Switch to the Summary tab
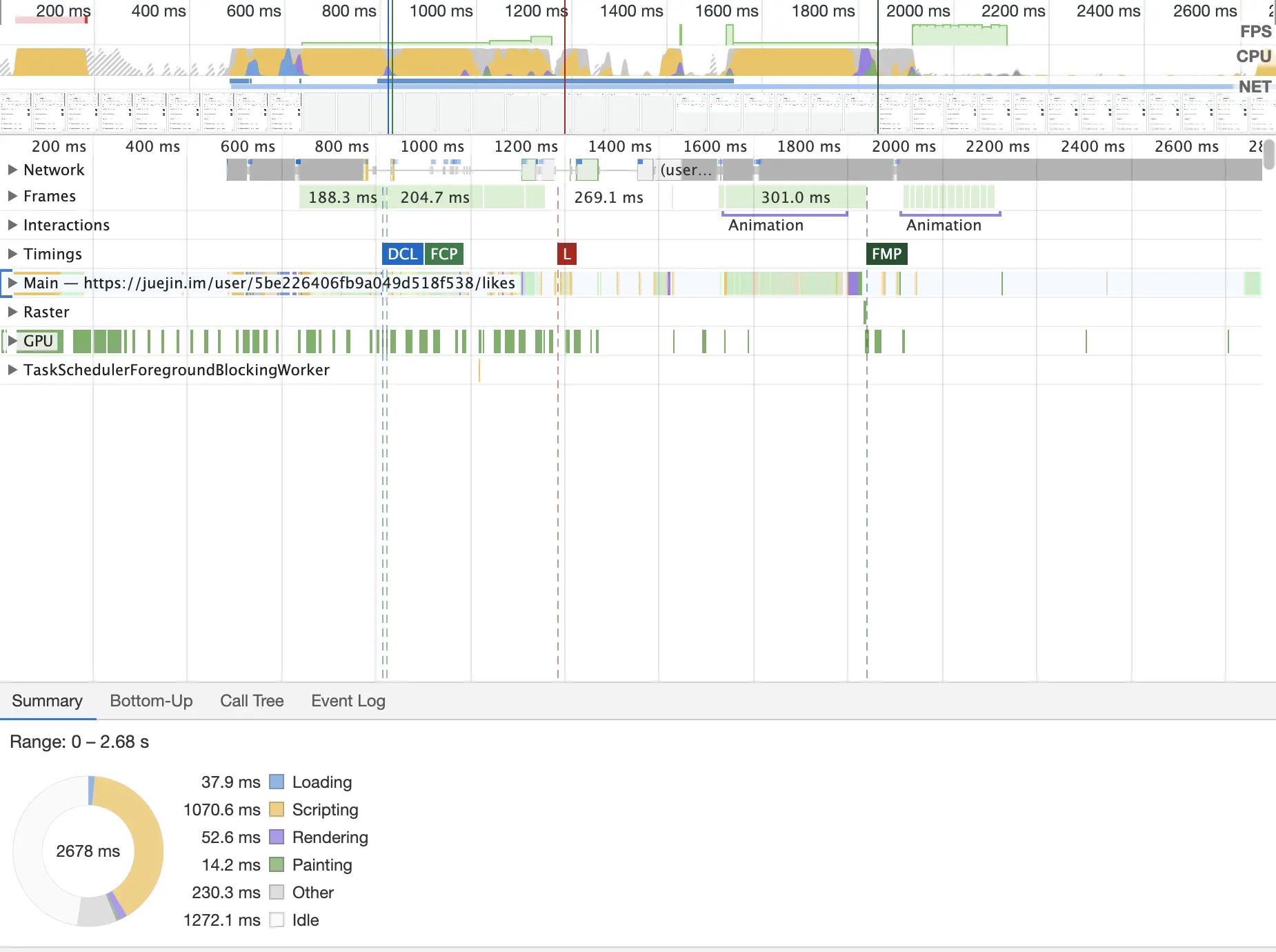This screenshot has height=952, width=1276. (x=47, y=701)
